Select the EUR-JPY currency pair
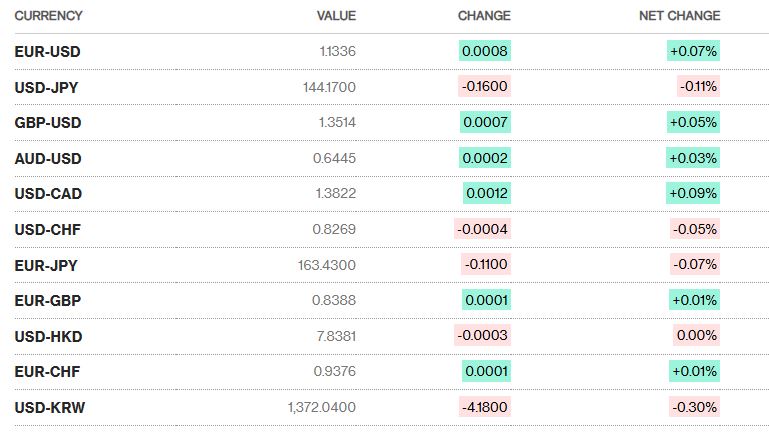 tap(46, 265)
